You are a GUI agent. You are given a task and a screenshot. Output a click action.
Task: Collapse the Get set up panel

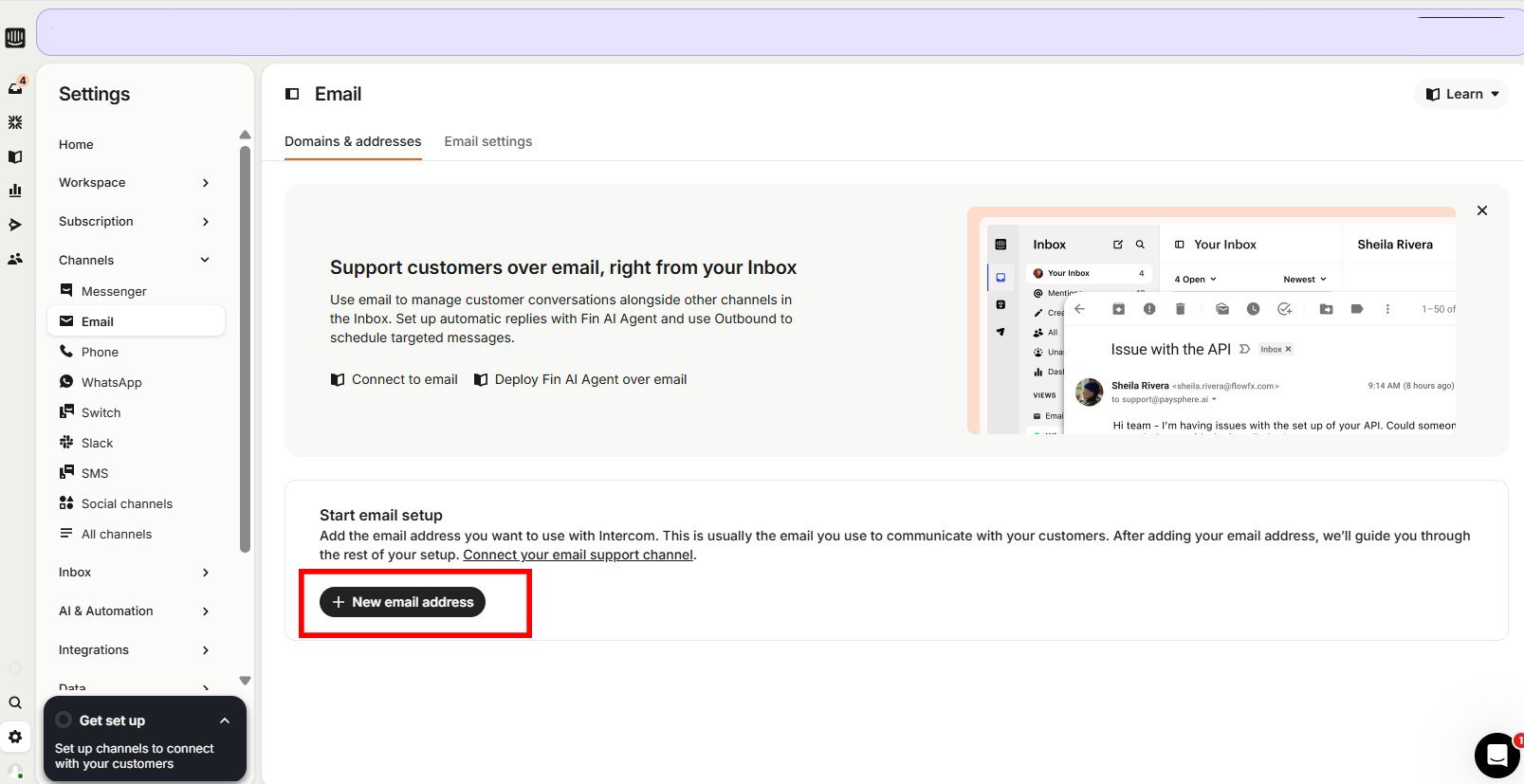(225, 720)
